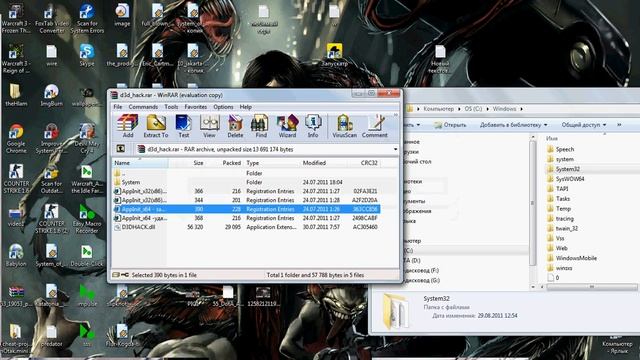This screenshot has height=360, width=640.
Task: Click Компьютер in Explorer address bar
Action: pos(438,109)
